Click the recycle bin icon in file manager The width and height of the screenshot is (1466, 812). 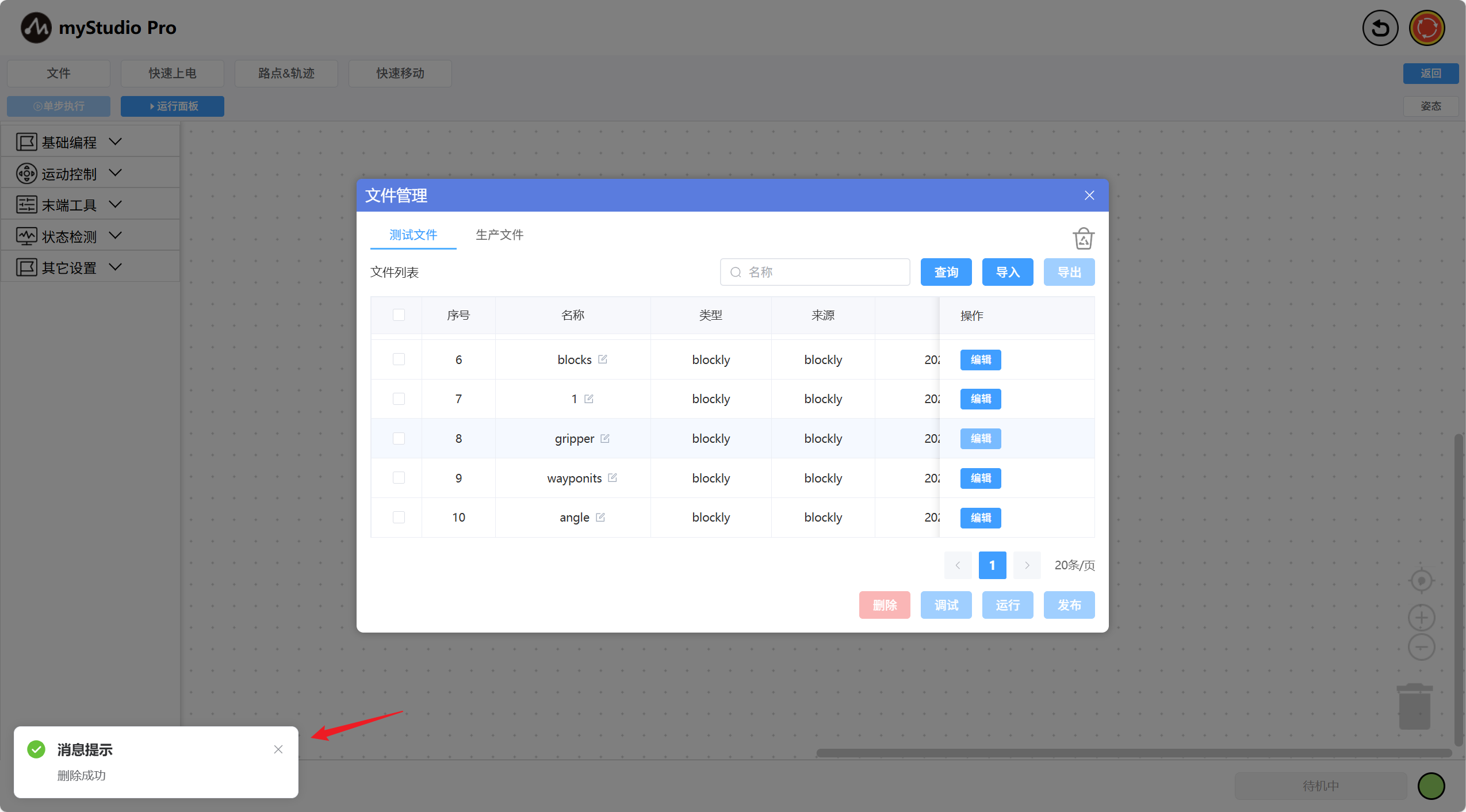tap(1083, 238)
